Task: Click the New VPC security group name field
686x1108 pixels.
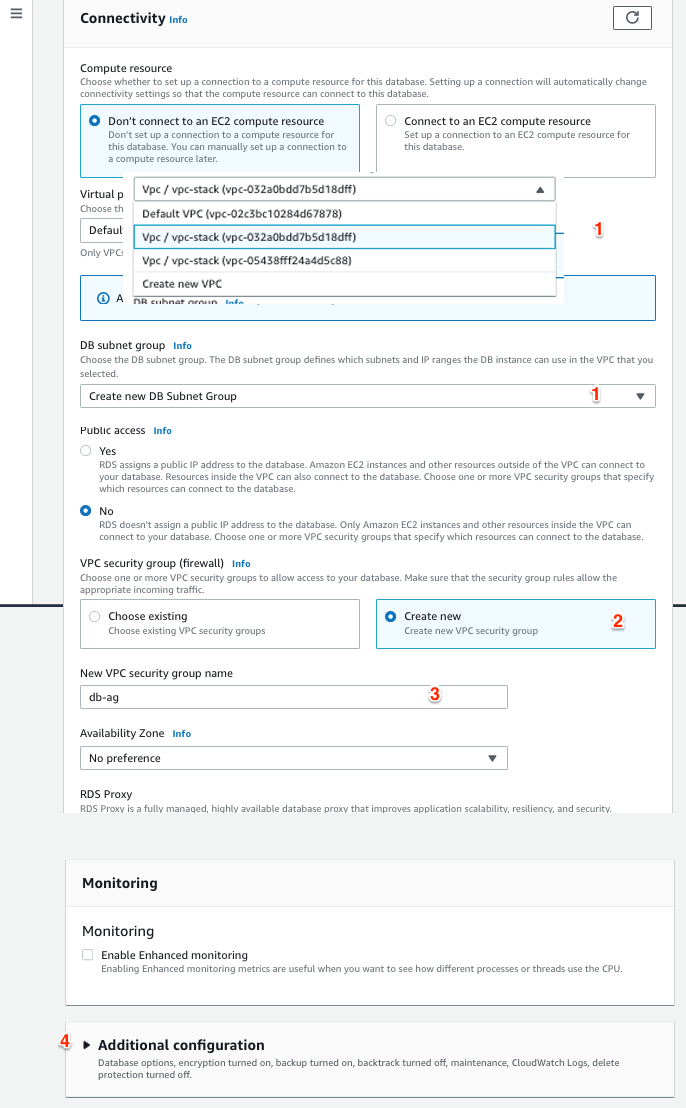Action: point(293,697)
